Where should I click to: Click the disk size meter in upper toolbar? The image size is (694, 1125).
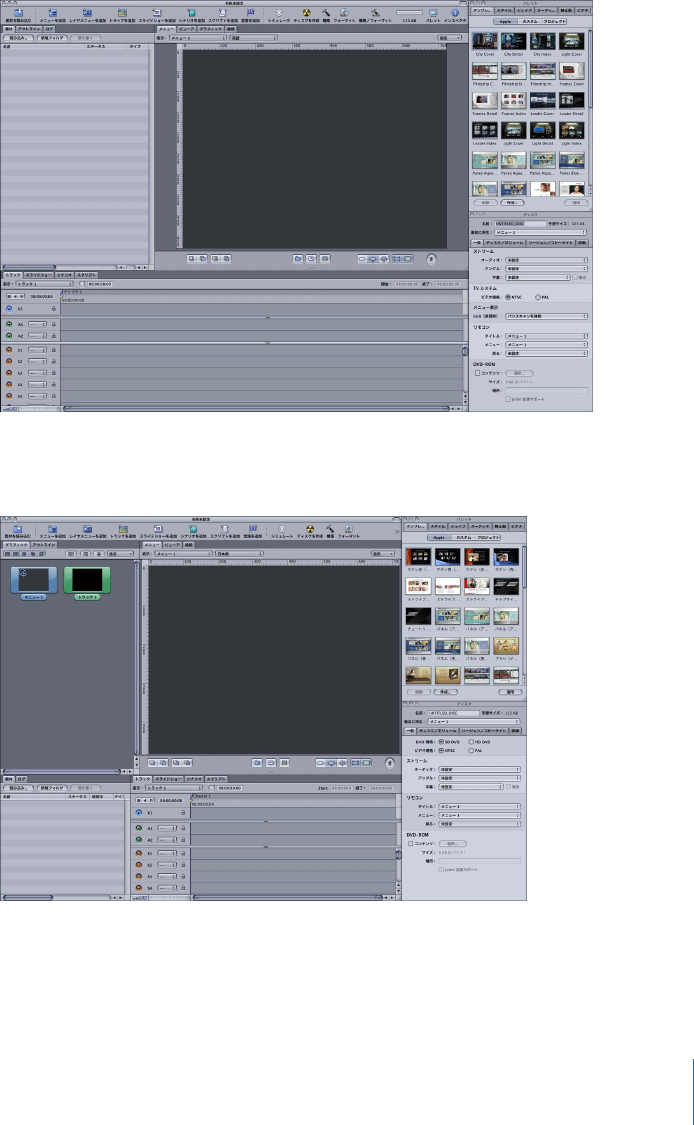click(x=409, y=14)
